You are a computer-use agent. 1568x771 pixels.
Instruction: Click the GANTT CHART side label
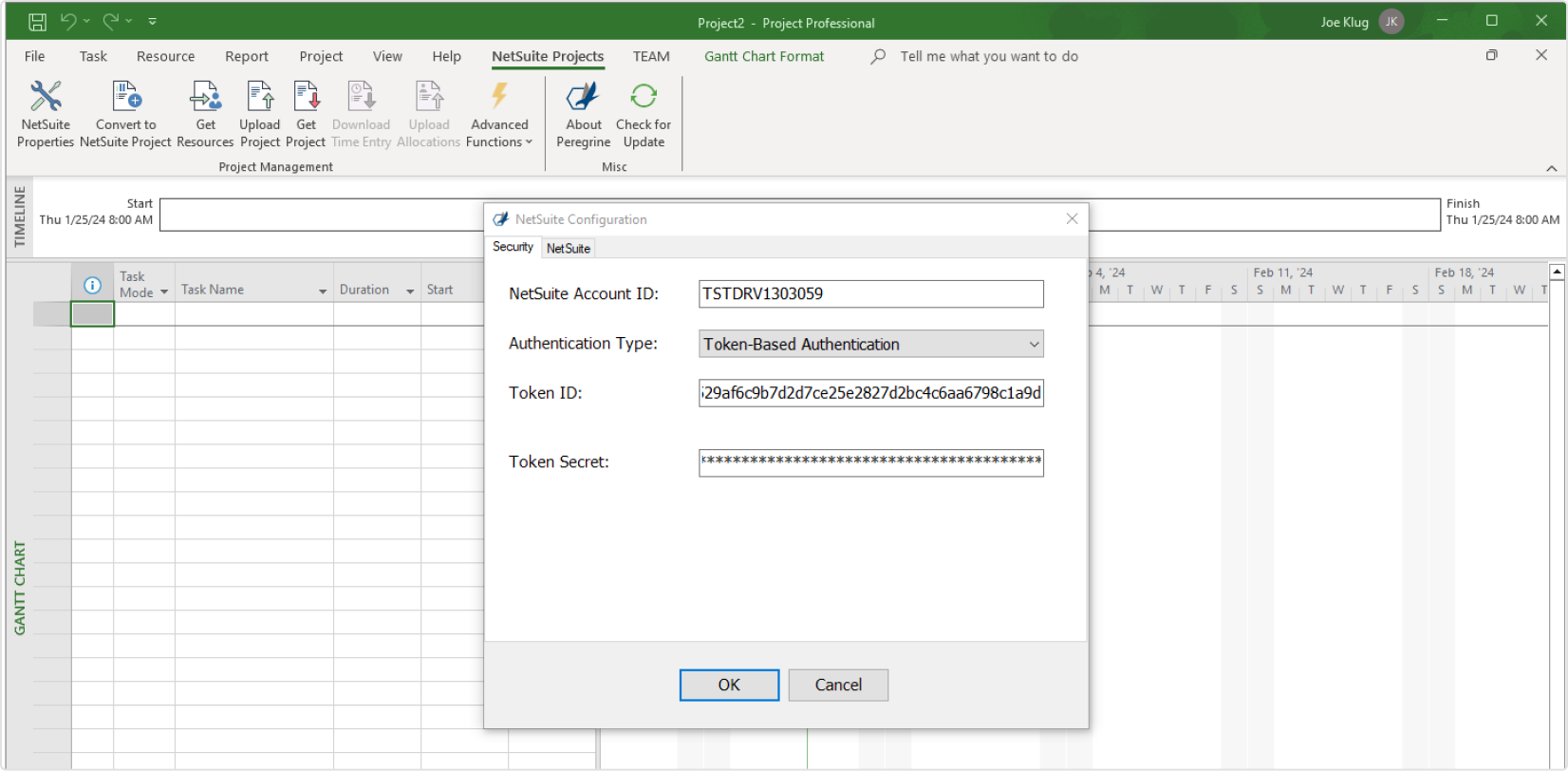(x=19, y=588)
